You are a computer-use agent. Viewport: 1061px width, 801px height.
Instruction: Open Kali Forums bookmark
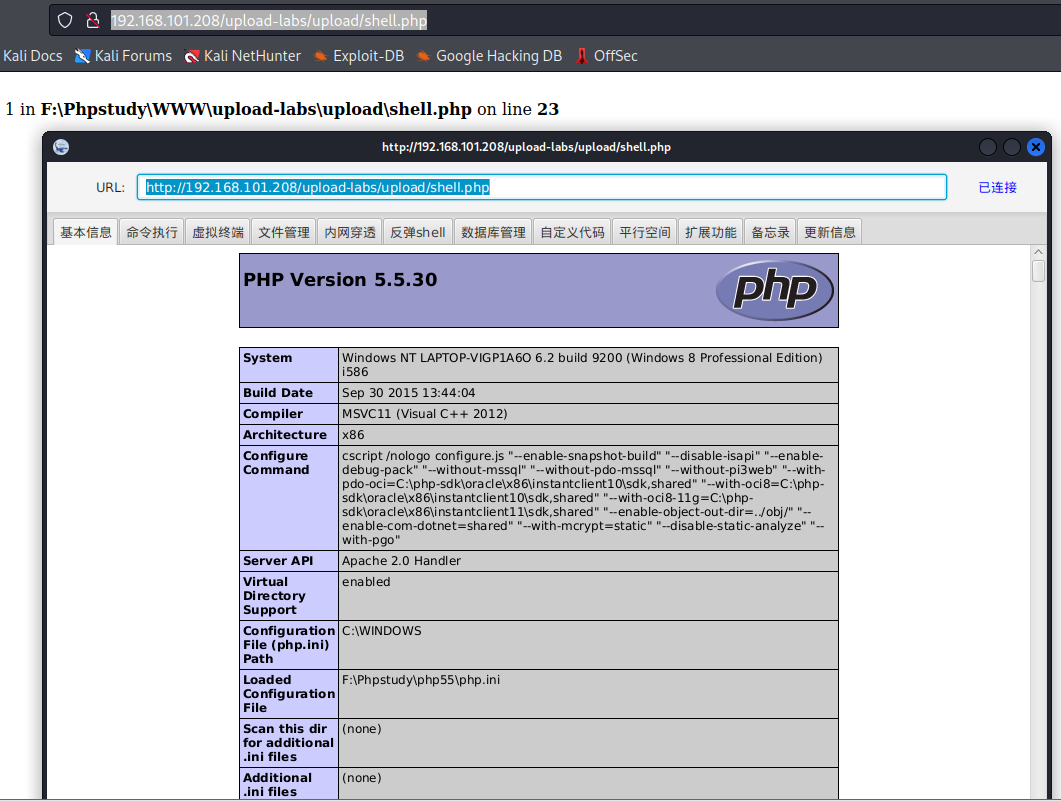click(x=123, y=56)
